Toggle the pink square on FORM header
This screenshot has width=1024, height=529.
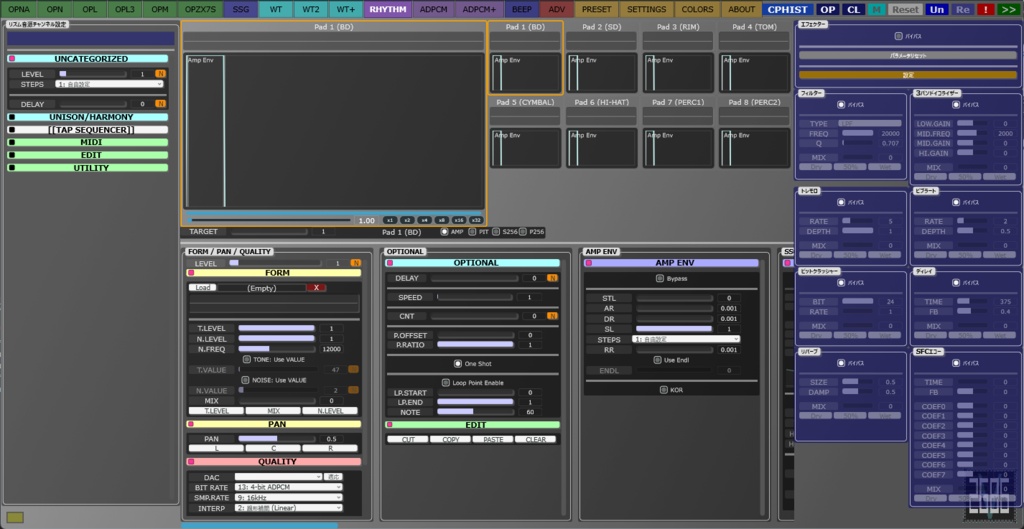click(191, 273)
